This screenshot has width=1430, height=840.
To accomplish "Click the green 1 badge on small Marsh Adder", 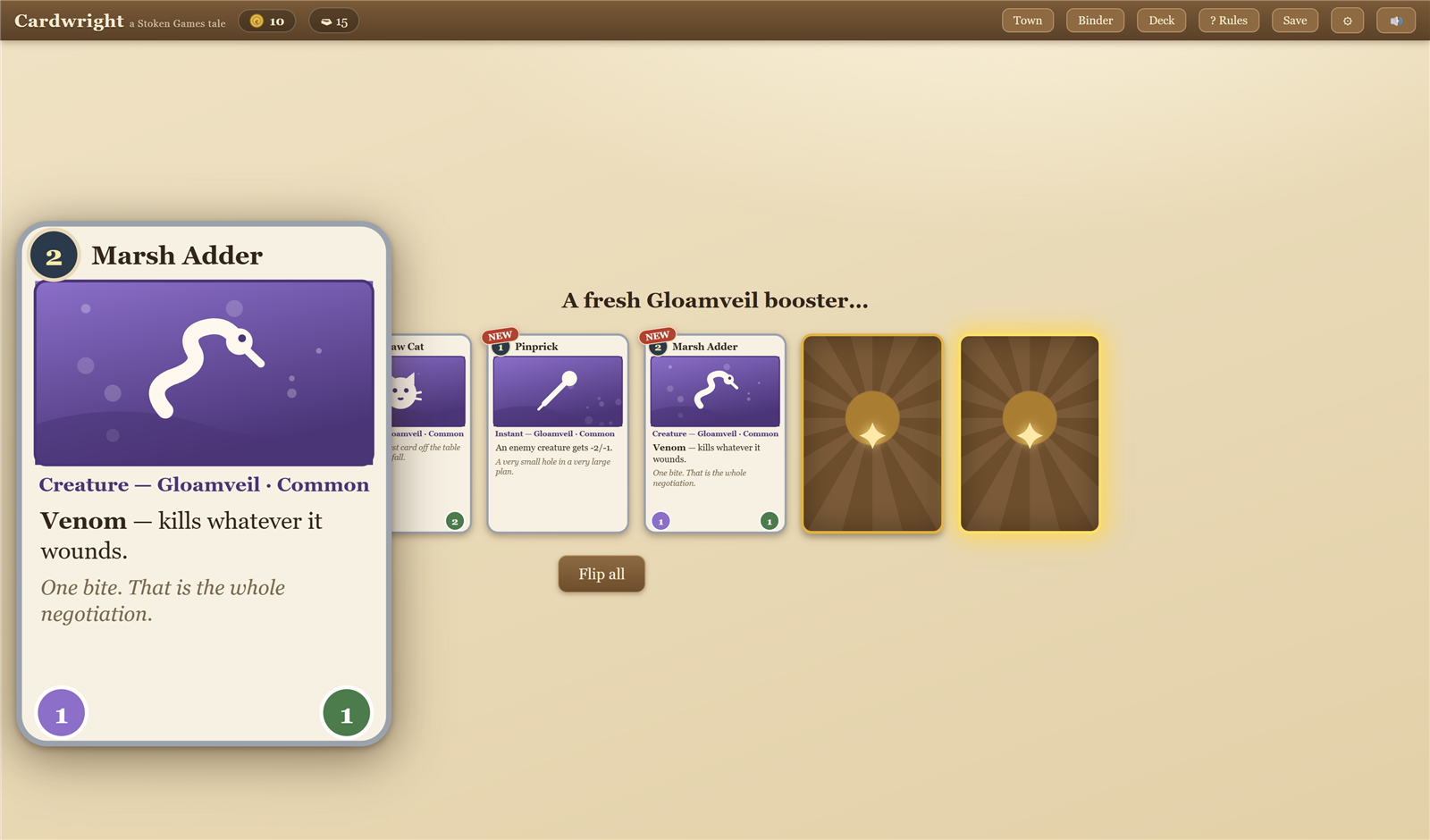I will click(x=770, y=521).
